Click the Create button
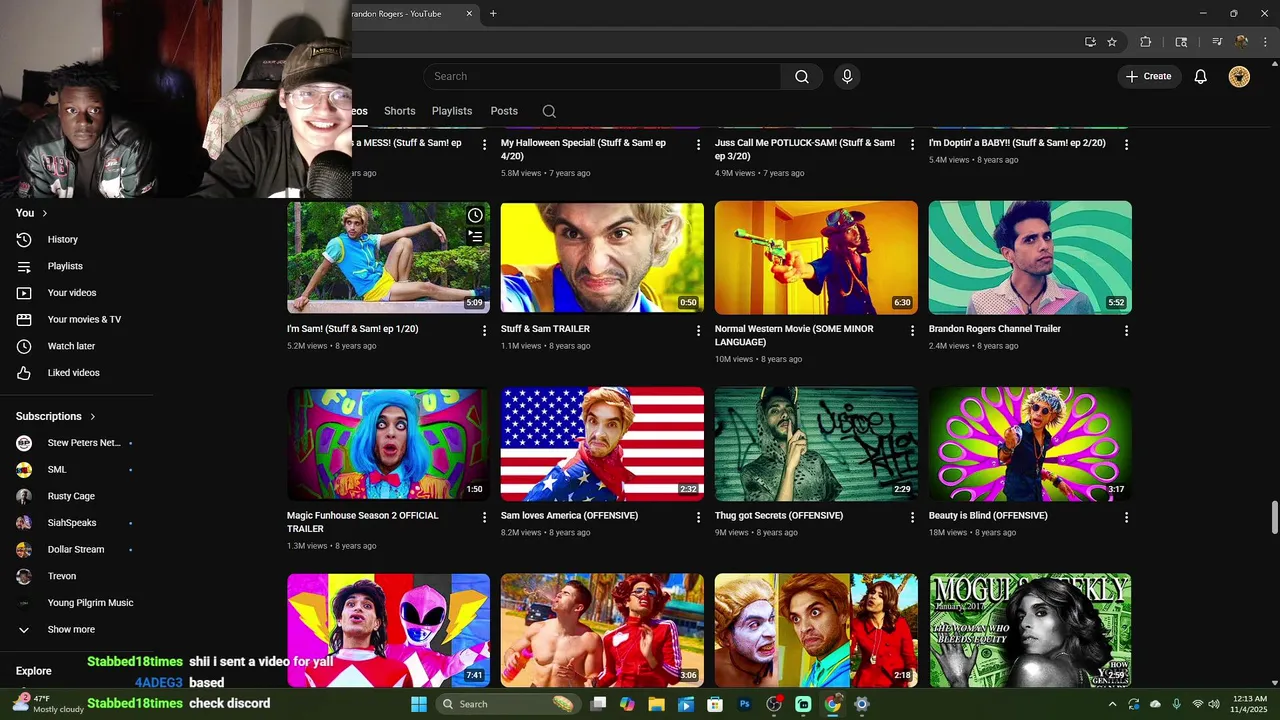 1149,76
